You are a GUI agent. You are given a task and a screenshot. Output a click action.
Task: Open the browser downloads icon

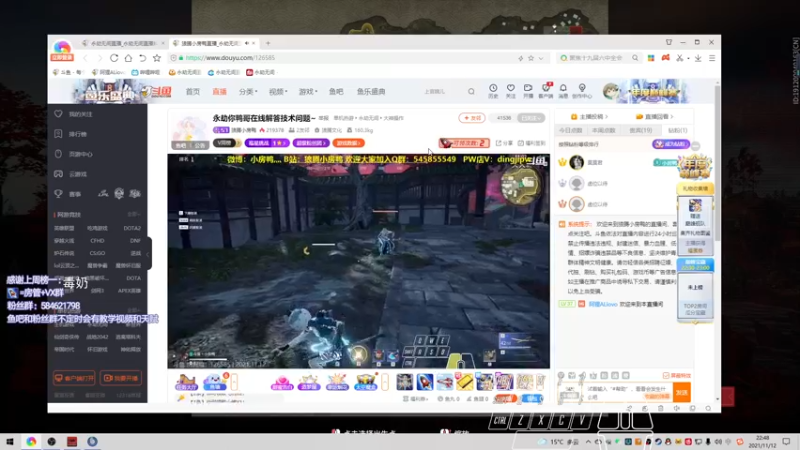[x=698, y=58]
